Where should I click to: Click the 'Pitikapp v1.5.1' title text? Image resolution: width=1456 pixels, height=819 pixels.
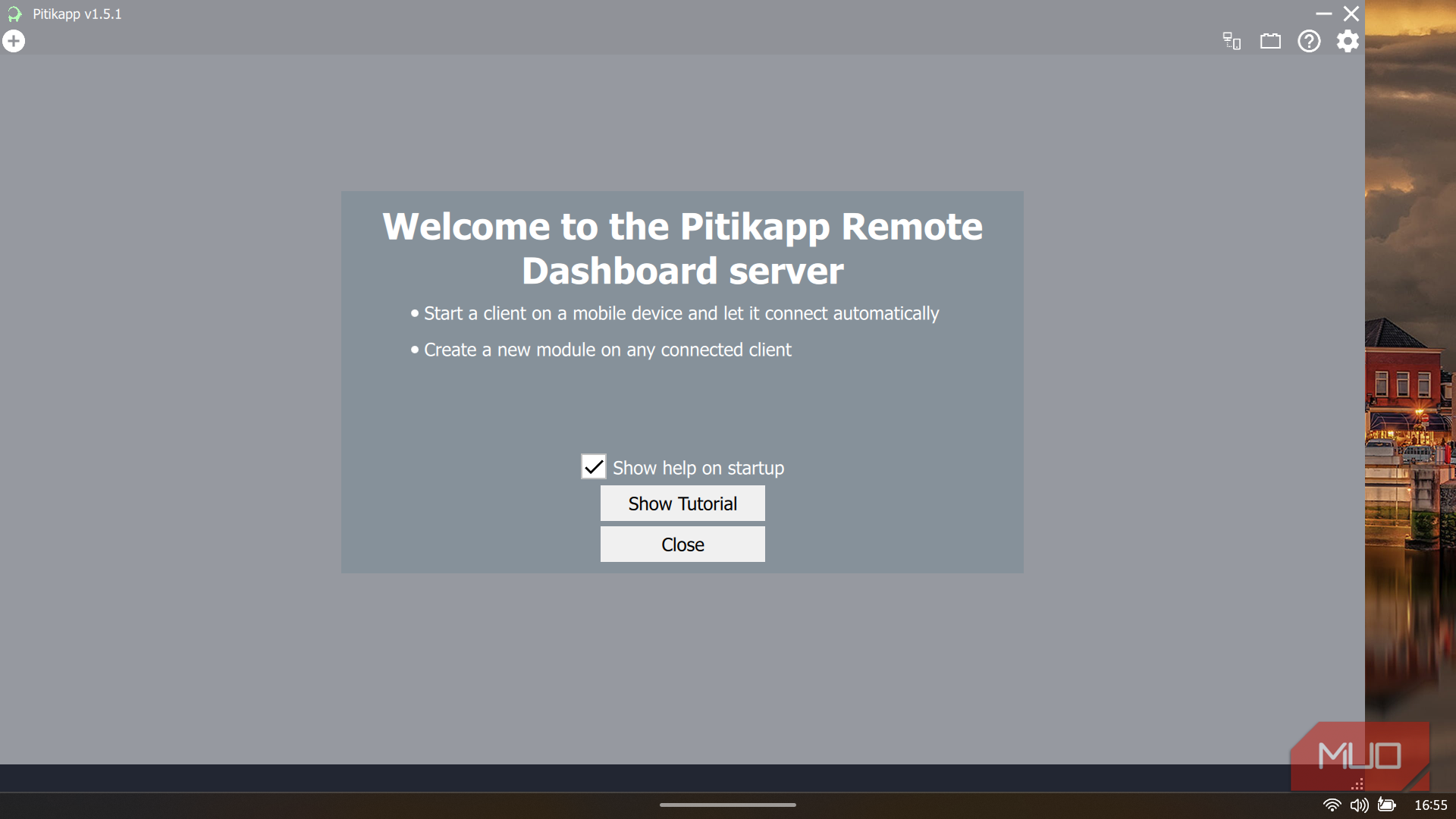(77, 14)
